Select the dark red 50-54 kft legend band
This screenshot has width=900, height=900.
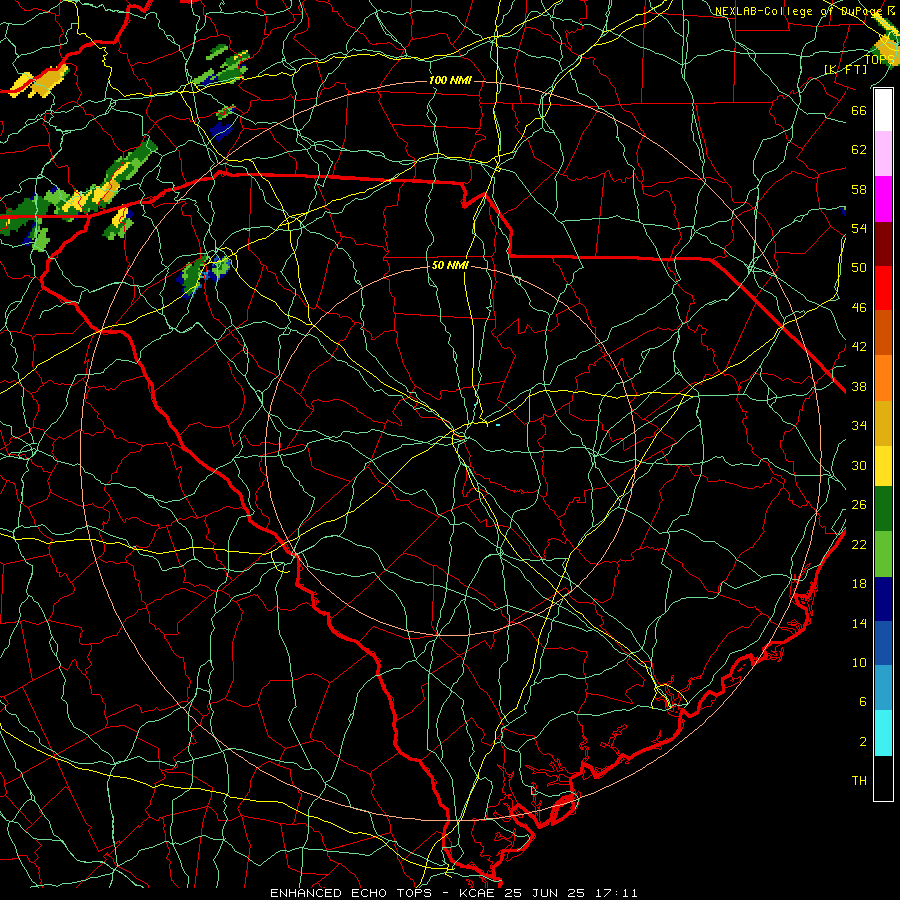pyautogui.click(x=883, y=244)
